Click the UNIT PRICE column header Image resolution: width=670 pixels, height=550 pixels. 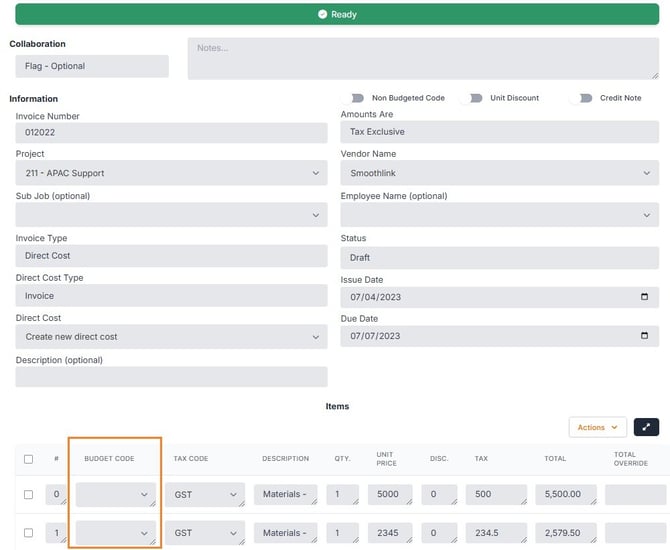coord(386,459)
